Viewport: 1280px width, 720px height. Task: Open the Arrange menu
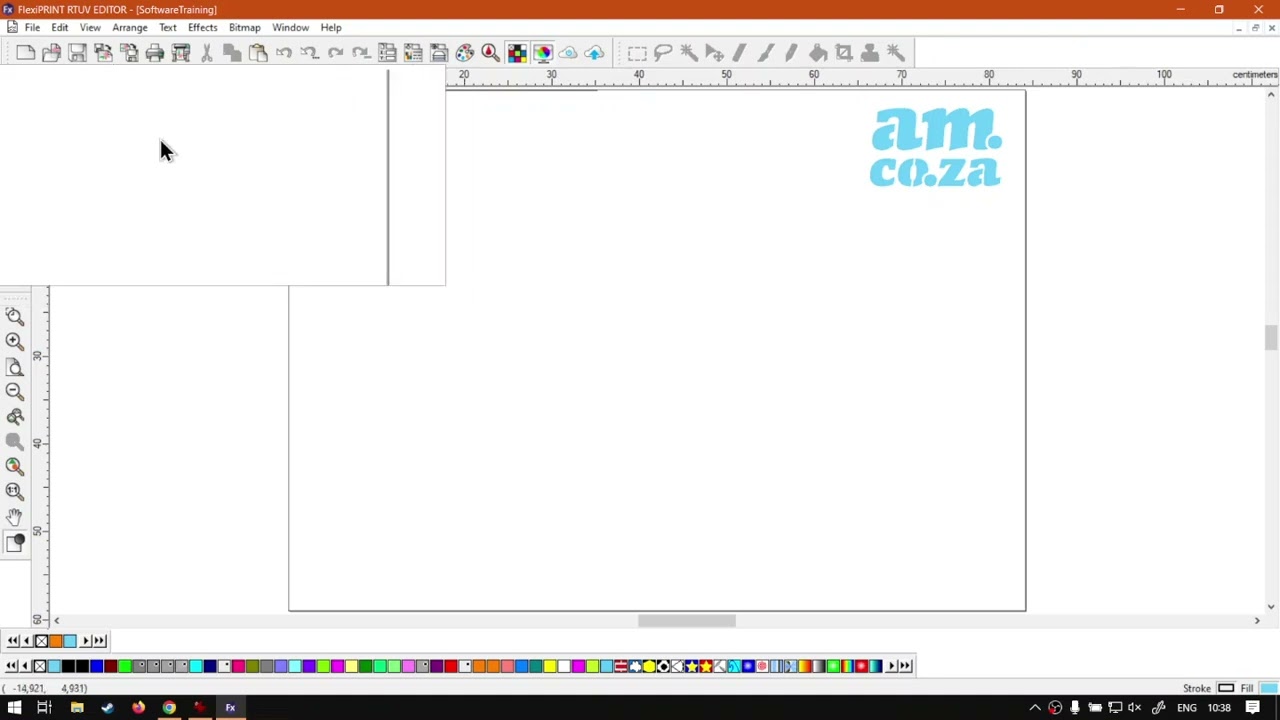coord(130,27)
